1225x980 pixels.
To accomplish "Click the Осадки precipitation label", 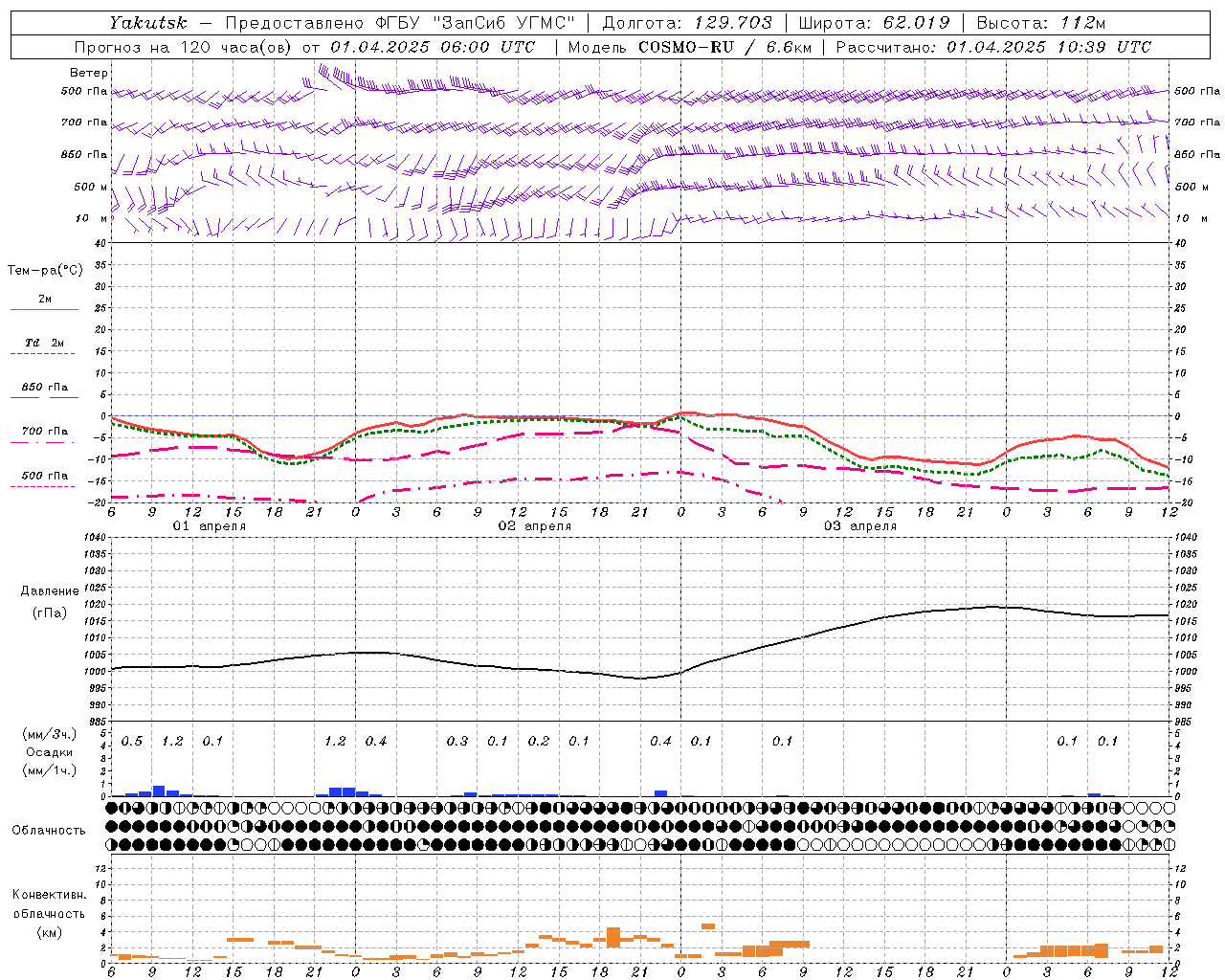I will [50, 752].
